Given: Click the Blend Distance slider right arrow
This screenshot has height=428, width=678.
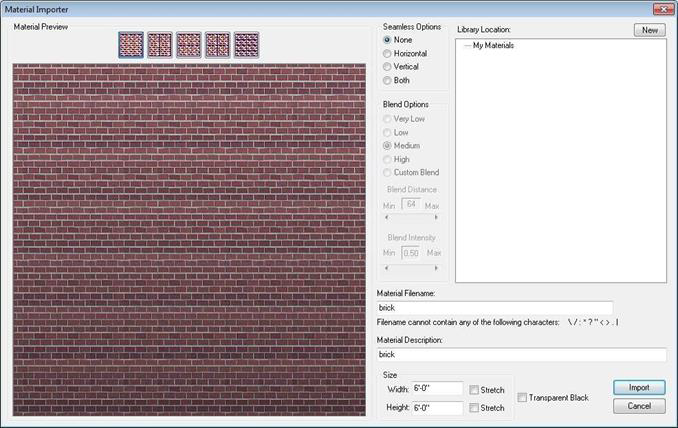Looking at the screenshot, I should (436, 217).
